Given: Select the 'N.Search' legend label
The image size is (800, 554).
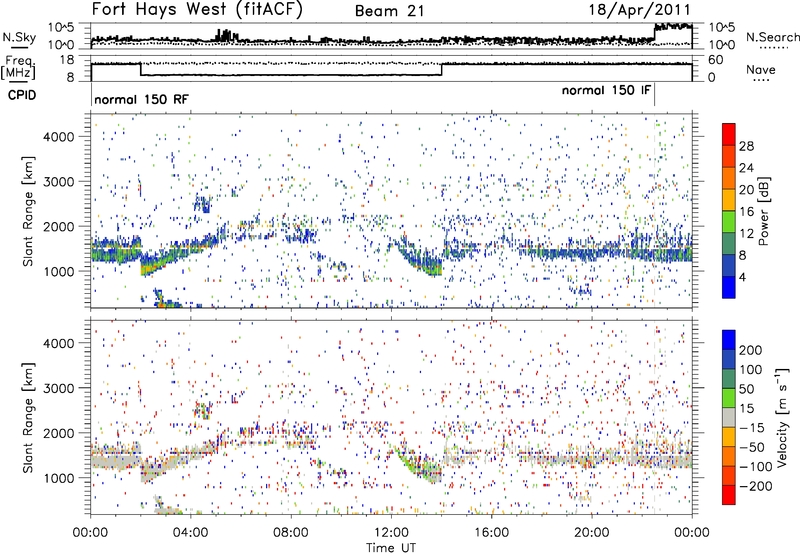Looking at the screenshot, I should pyautogui.click(x=772, y=37).
